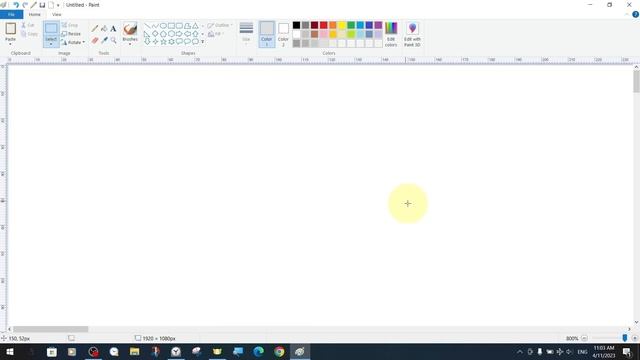The width and height of the screenshot is (640, 360).
Task: Choose the Line shape
Action: pos(147,26)
